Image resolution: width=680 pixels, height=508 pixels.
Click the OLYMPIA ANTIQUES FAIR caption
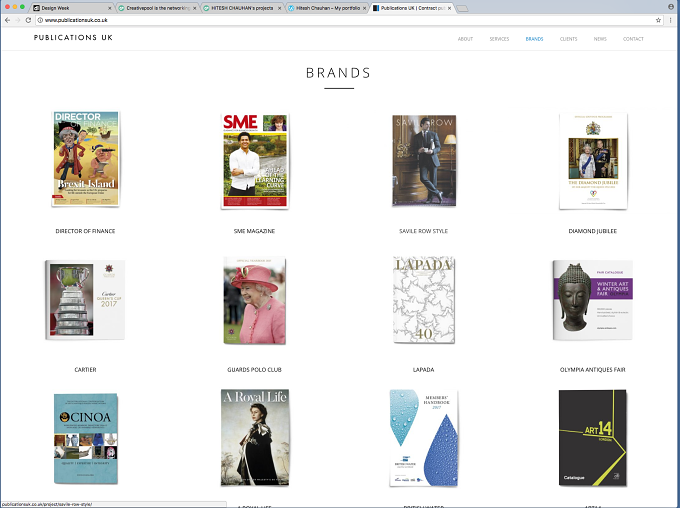(593, 370)
